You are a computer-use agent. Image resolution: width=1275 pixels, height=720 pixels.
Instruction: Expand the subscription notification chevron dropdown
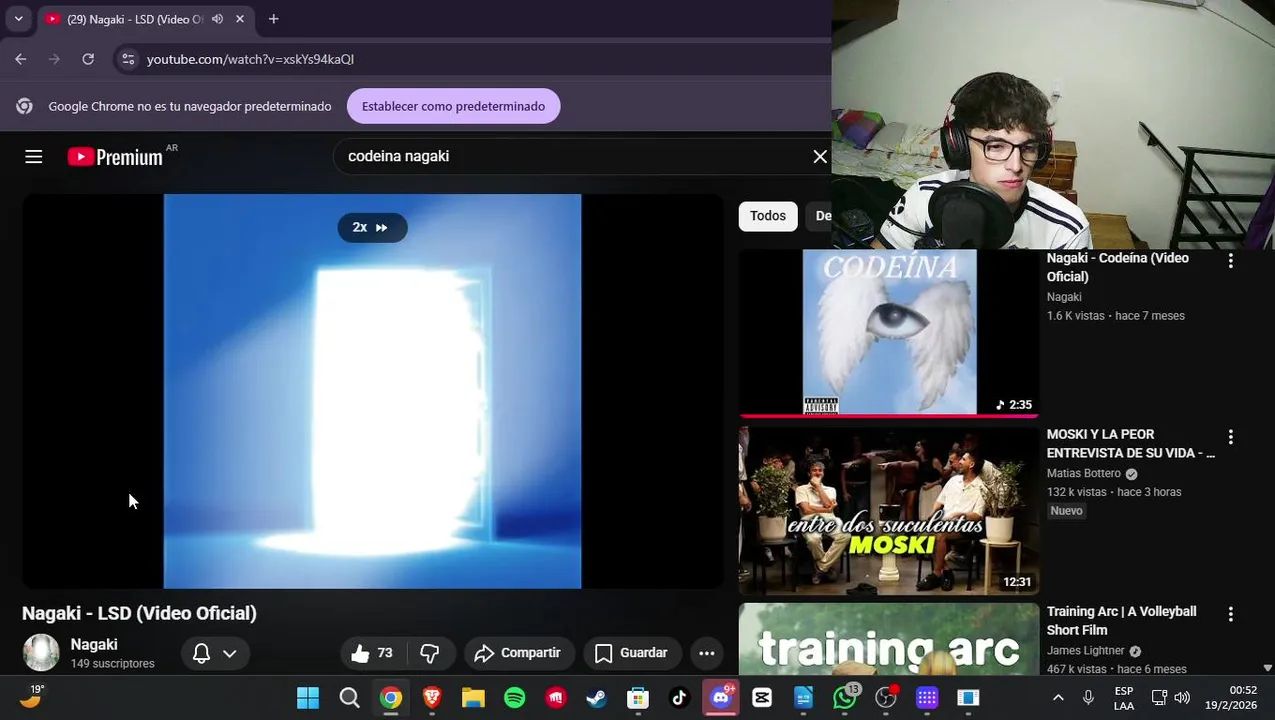click(229, 653)
